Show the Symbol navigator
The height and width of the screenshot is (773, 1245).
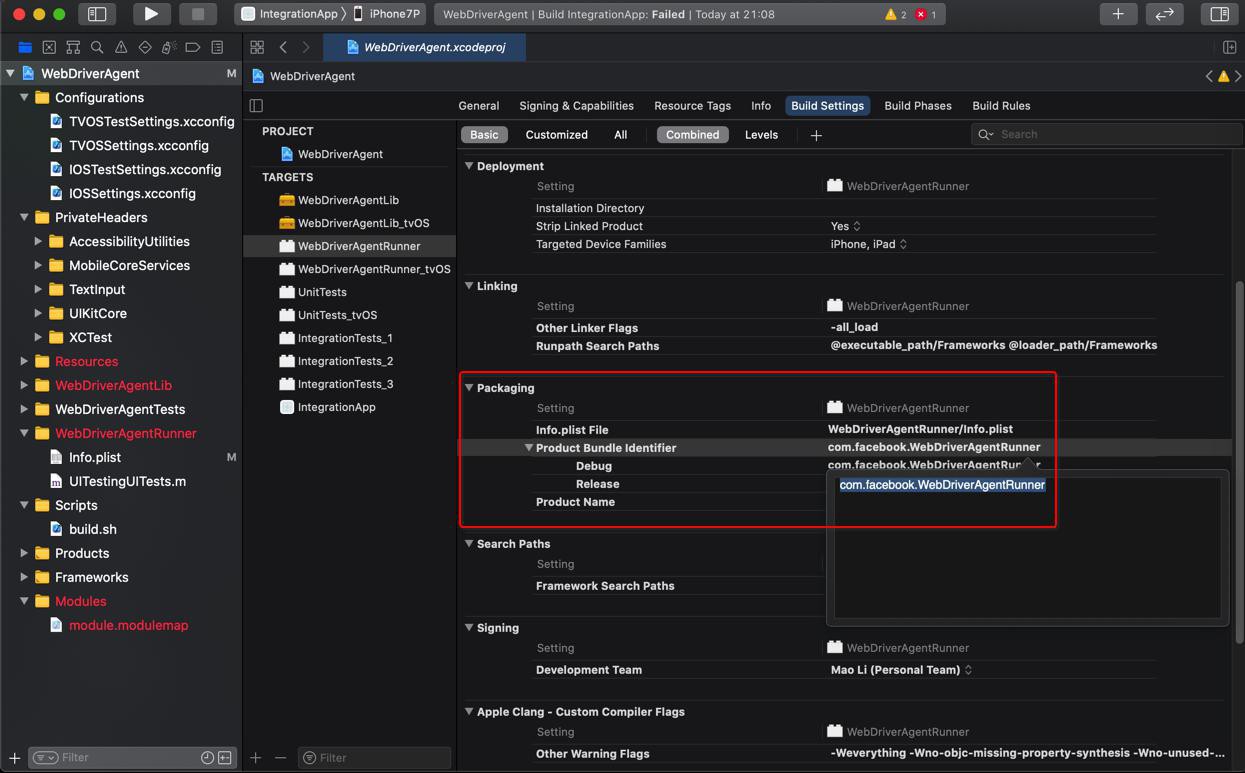[73, 47]
